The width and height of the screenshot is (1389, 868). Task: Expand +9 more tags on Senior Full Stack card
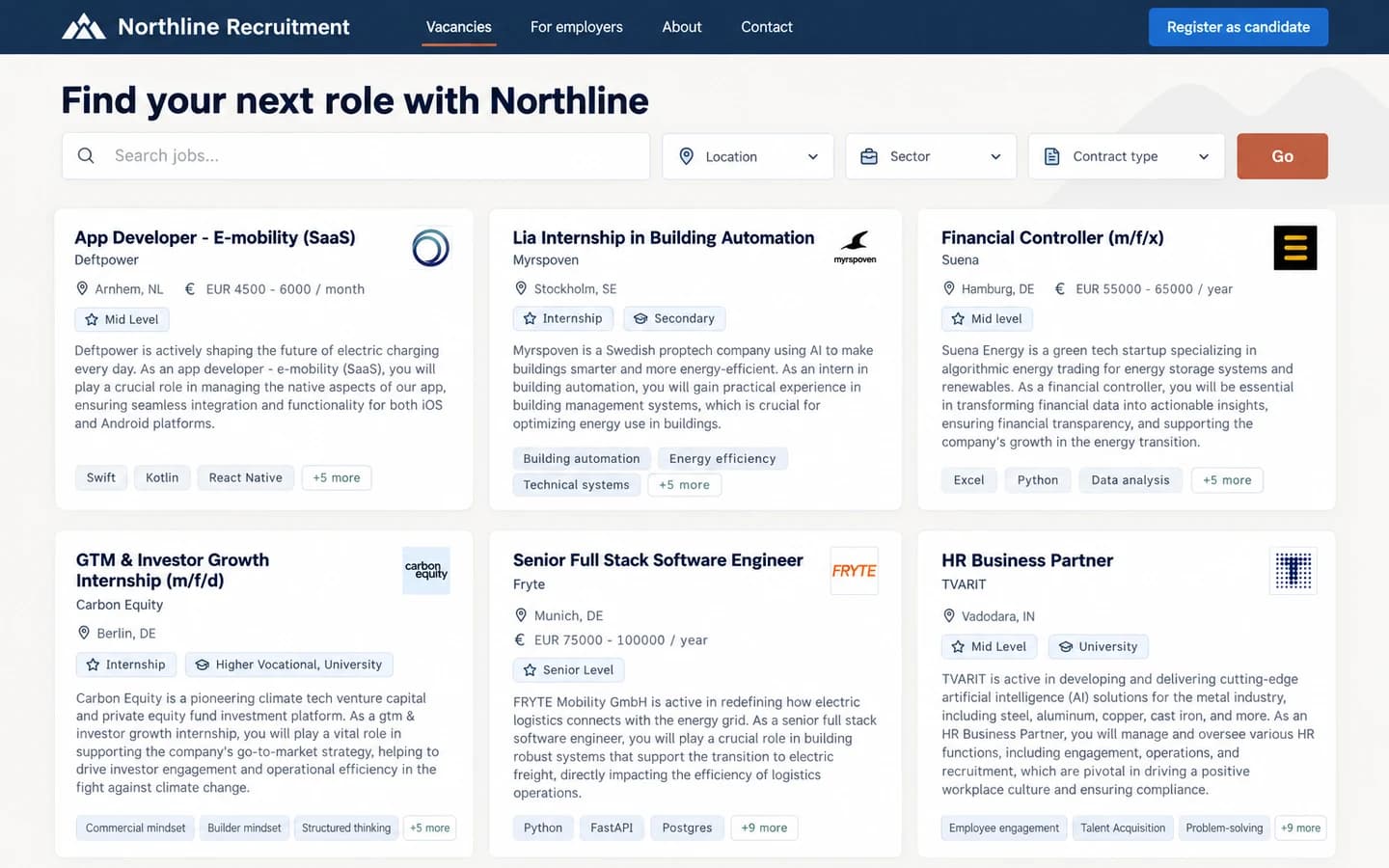click(x=764, y=827)
